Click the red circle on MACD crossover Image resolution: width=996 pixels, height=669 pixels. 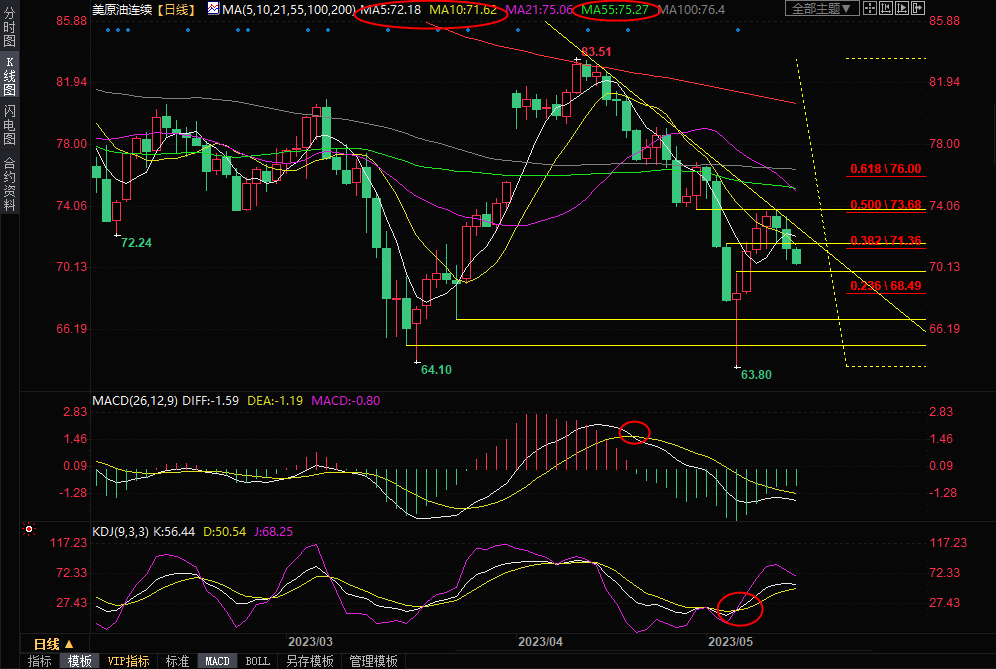coord(635,432)
